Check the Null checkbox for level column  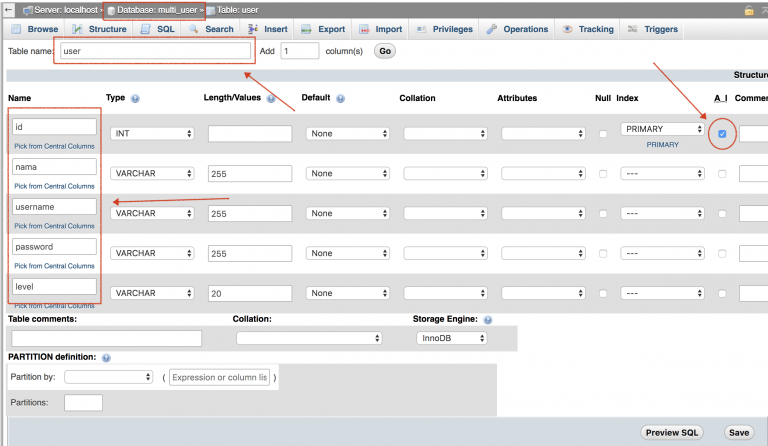[603, 294]
